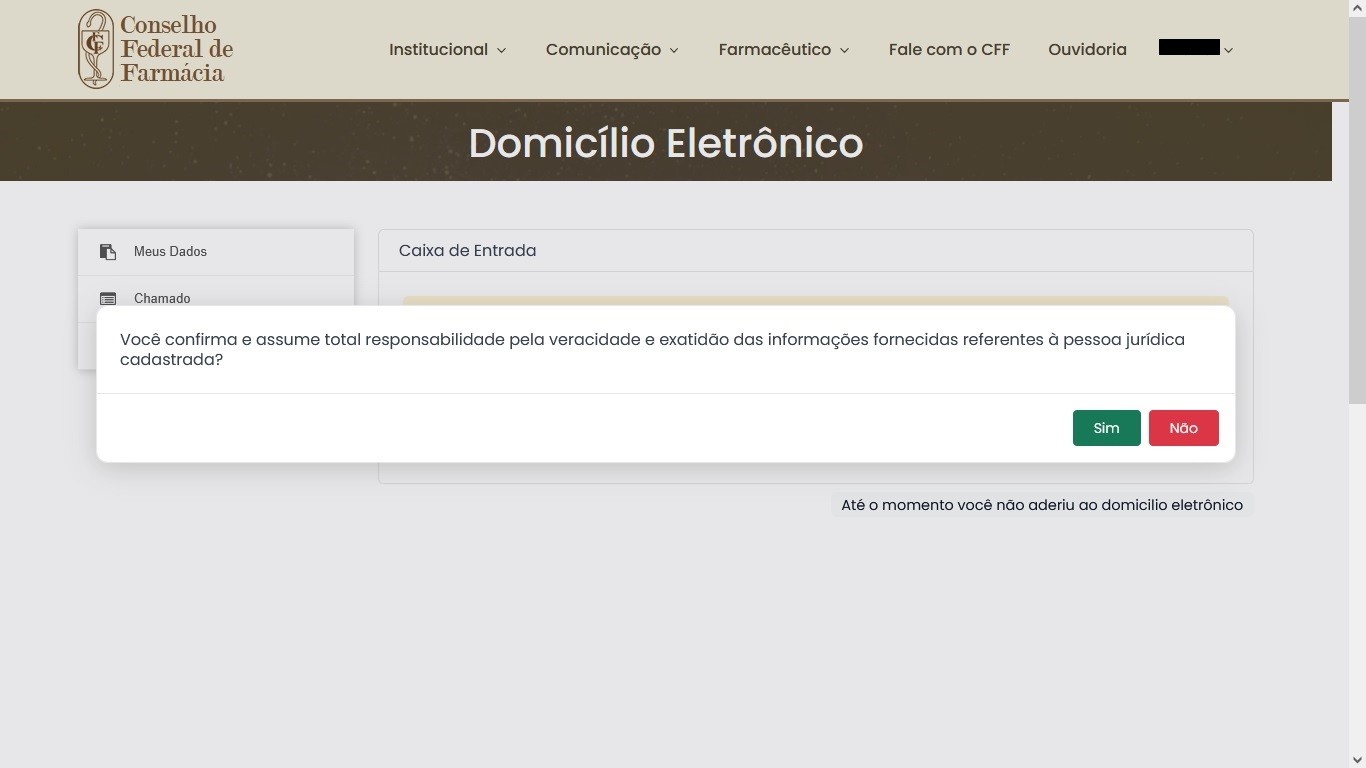Click the Chamado list icon
This screenshot has height=768, width=1366.
pos(108,298)
